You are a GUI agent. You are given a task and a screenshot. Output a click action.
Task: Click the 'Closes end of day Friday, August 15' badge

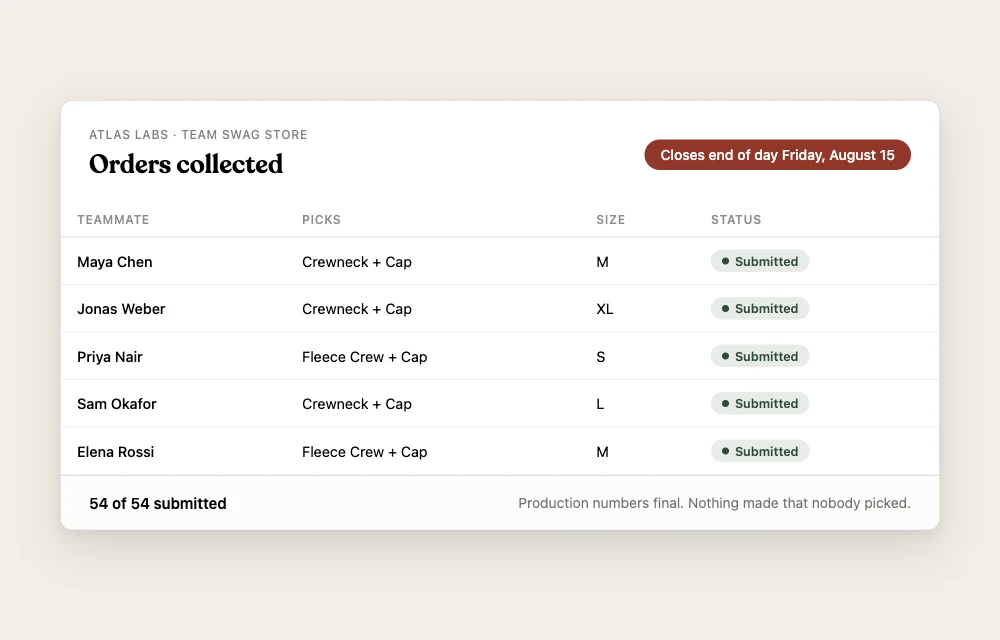pos(777,155)
